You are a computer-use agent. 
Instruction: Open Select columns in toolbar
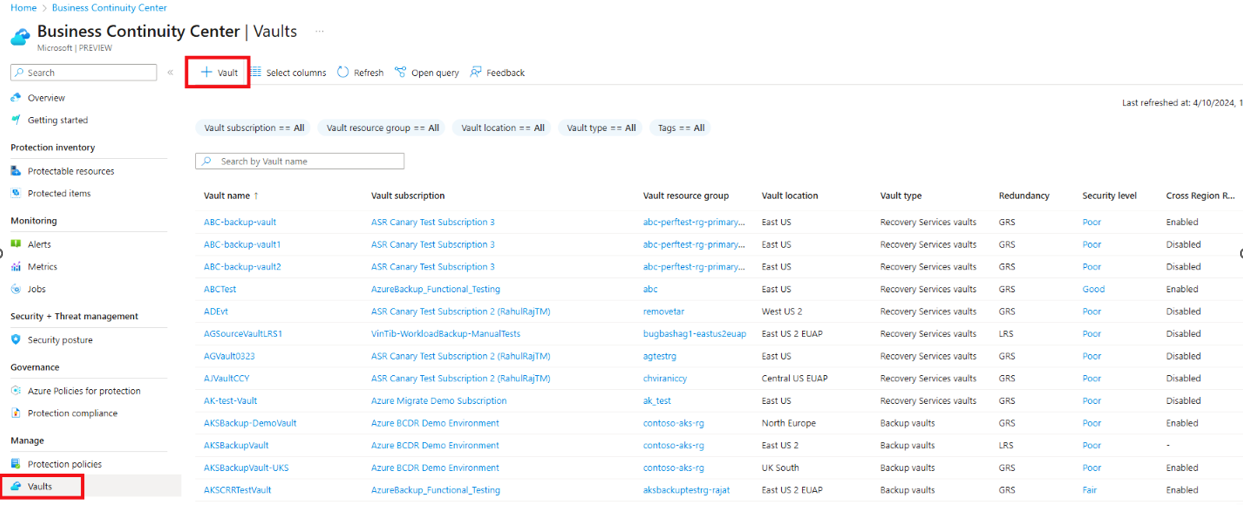click(288, 72)
